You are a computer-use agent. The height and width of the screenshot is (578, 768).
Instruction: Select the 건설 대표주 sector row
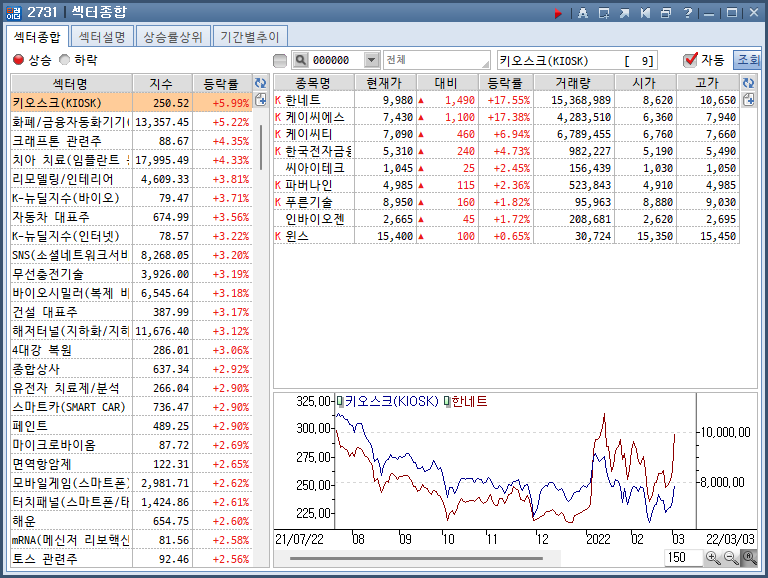click(x=131, y=312)
